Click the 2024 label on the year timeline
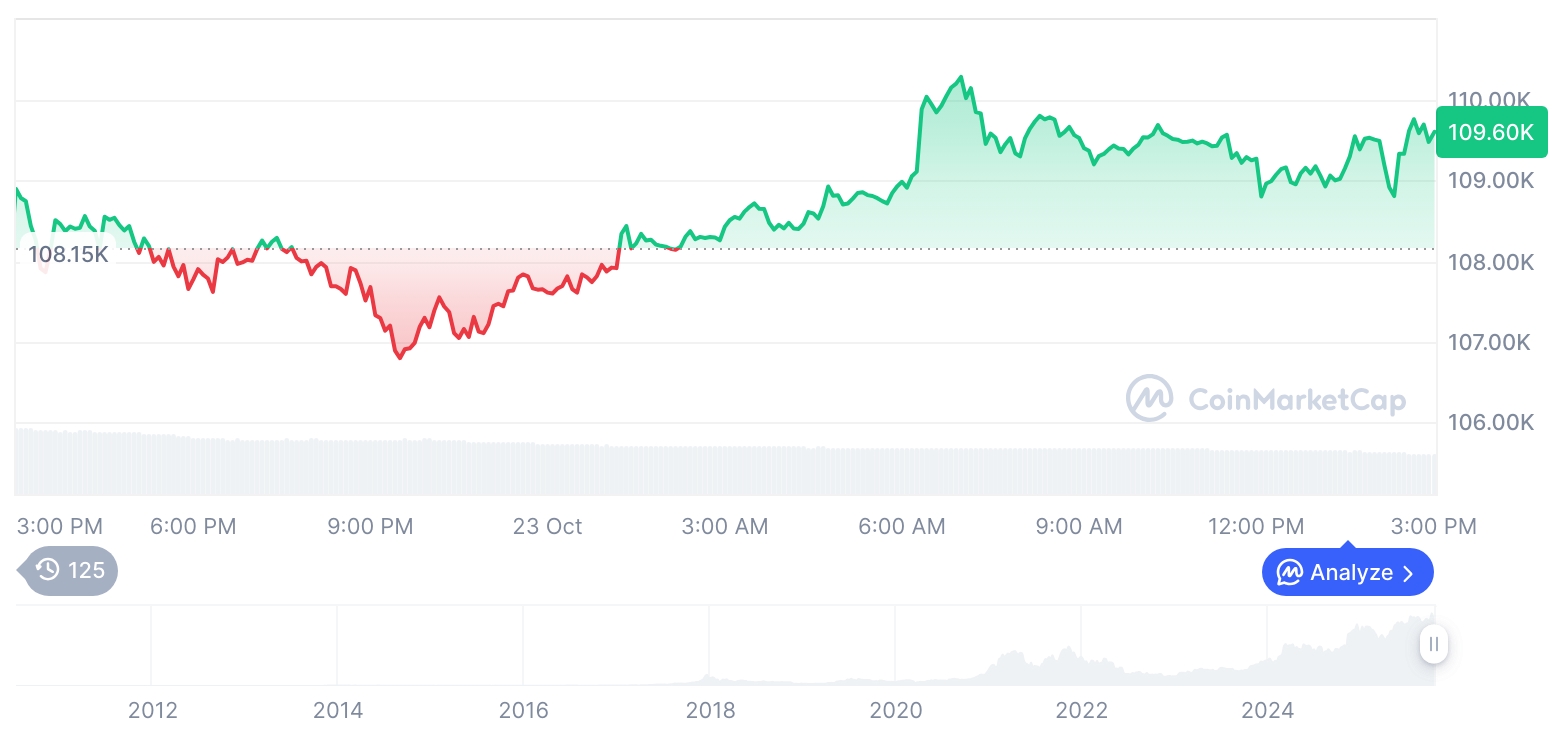This screenshot has height=732, width=1566. coord(1267,710)
